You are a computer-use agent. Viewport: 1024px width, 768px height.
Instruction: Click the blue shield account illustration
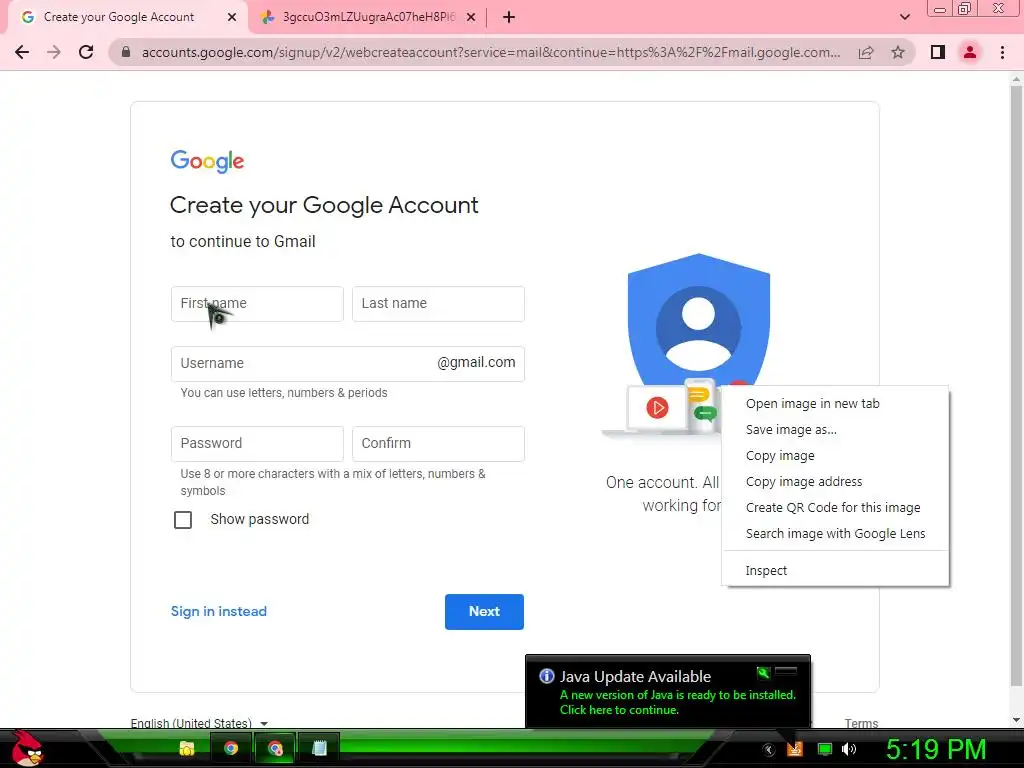point(698,320)
